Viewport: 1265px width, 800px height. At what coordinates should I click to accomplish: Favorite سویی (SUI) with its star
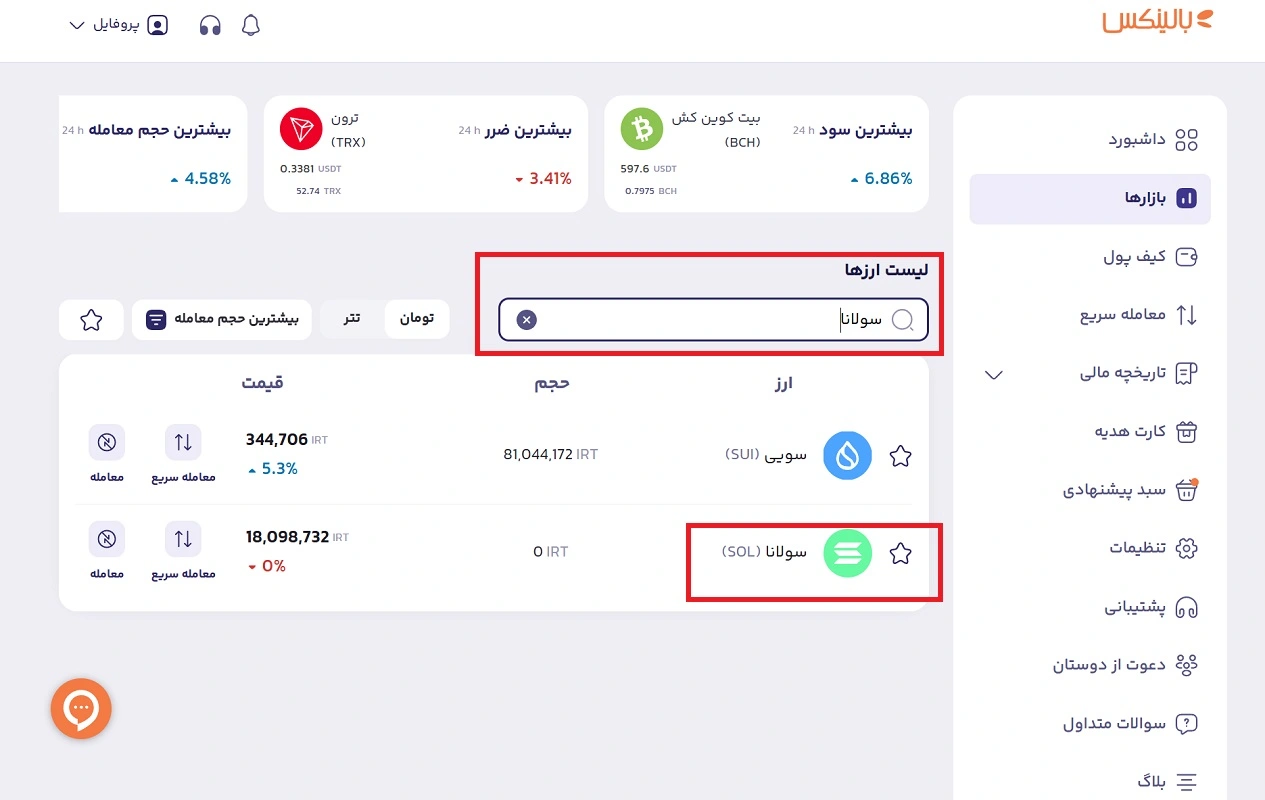(901, 456)
